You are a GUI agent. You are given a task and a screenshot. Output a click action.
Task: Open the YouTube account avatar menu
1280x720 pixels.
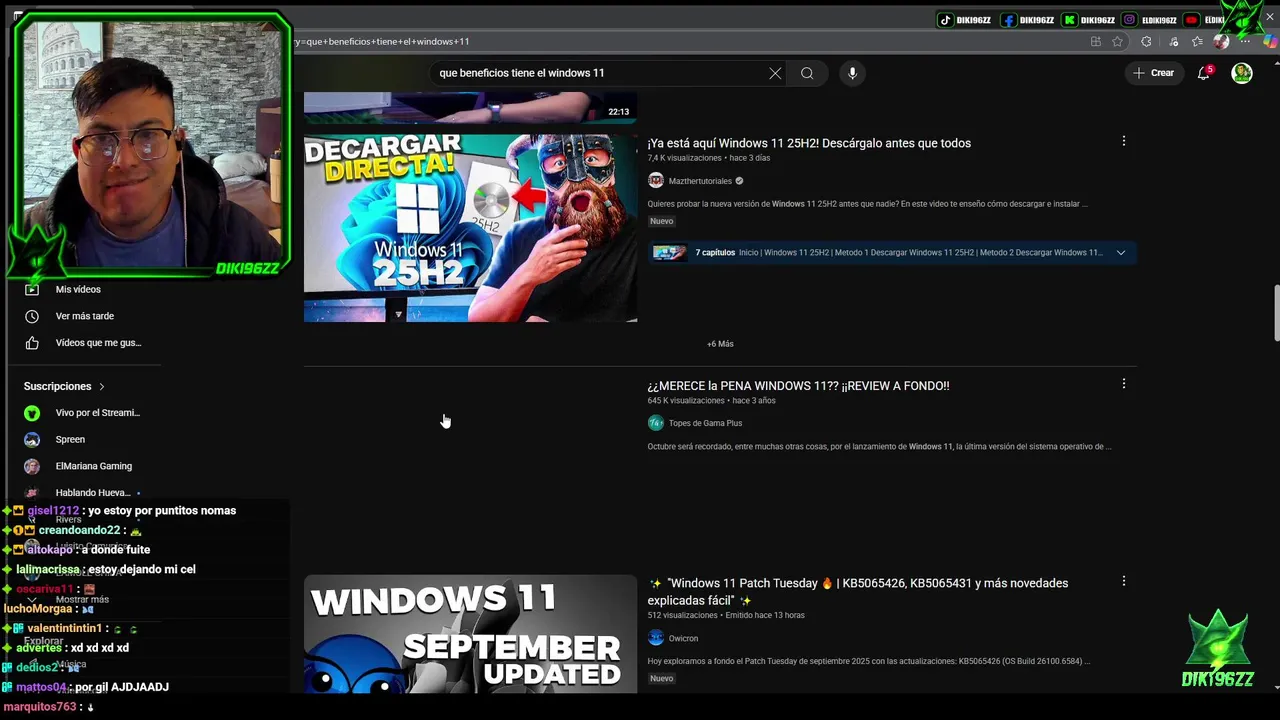click(1242, 73)
